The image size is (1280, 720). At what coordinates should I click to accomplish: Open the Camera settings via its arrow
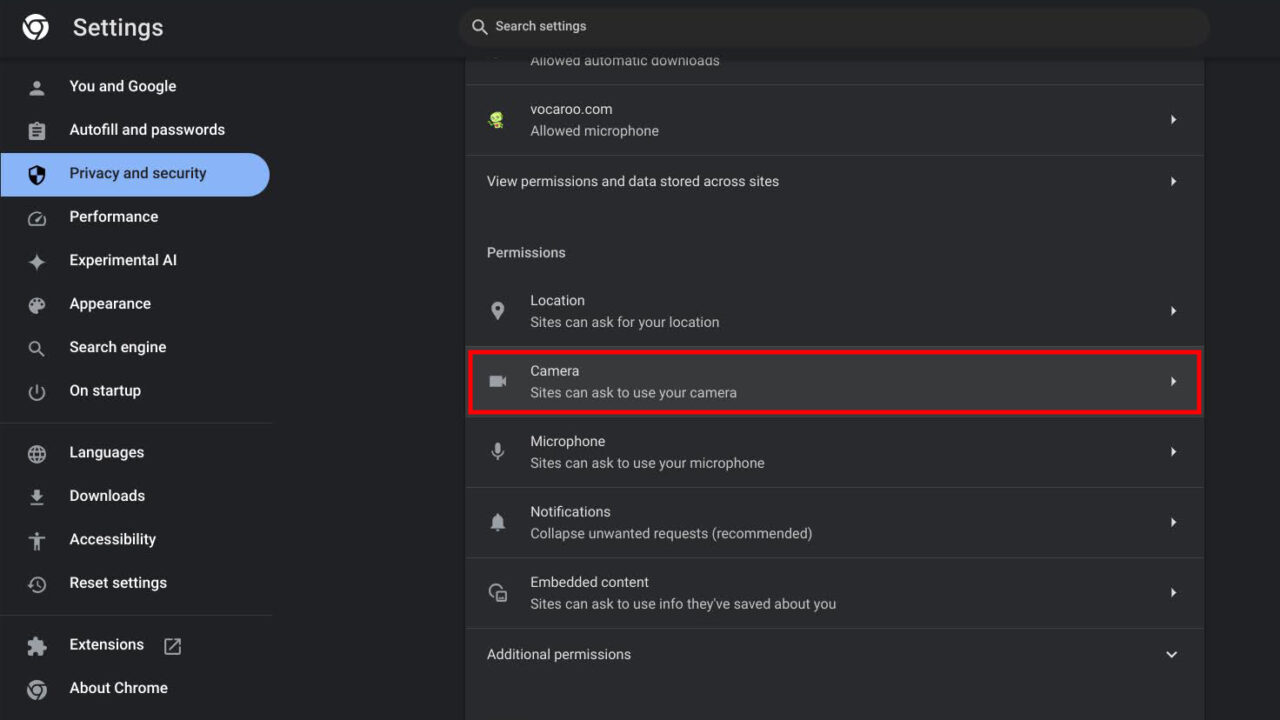(1173, 381)
